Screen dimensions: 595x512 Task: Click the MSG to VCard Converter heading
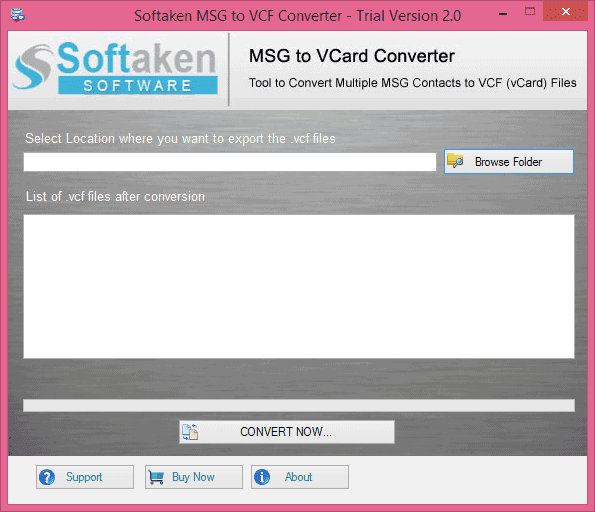click(351, 56)
